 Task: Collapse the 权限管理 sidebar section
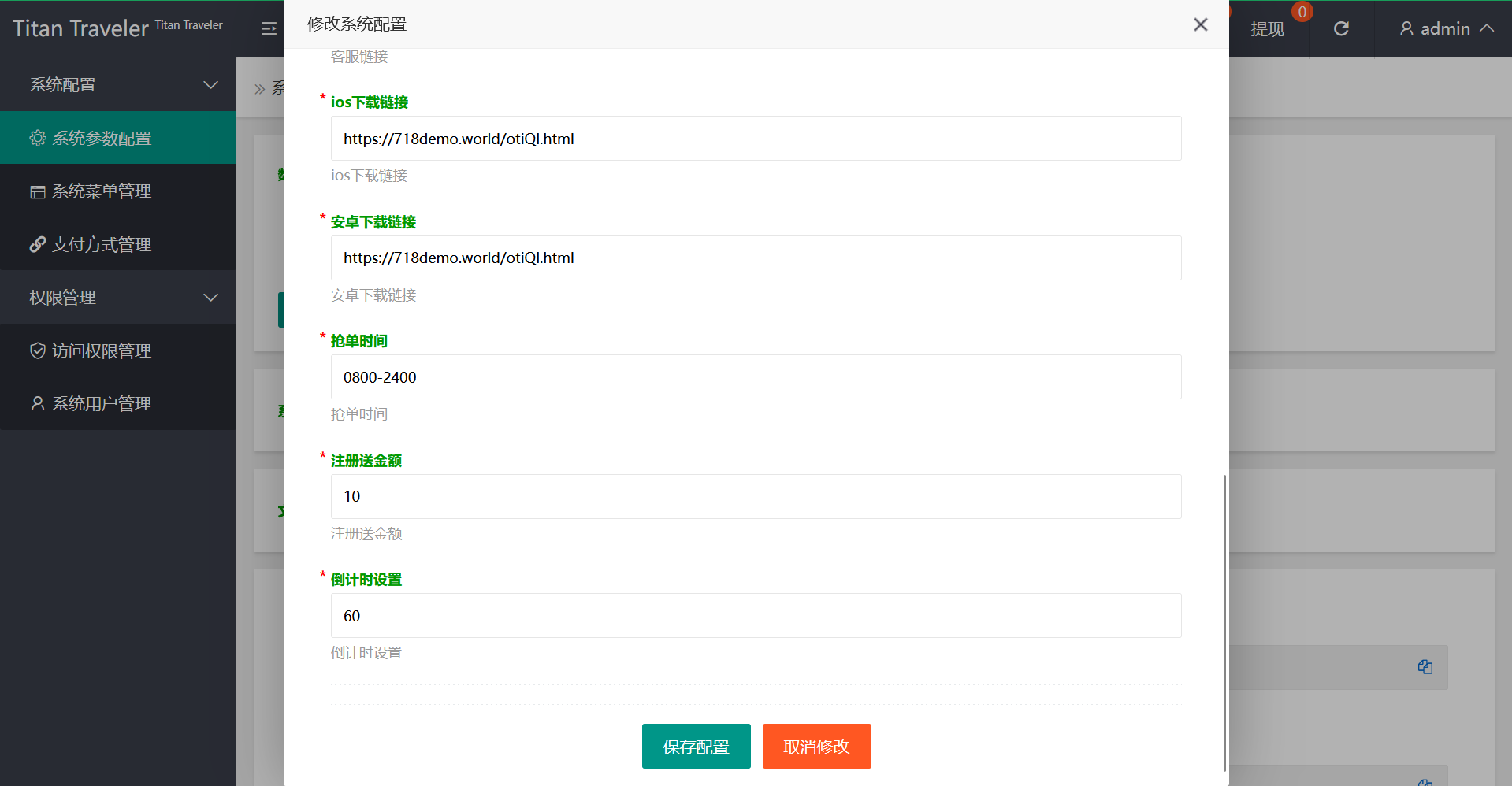tap(210, 298)
